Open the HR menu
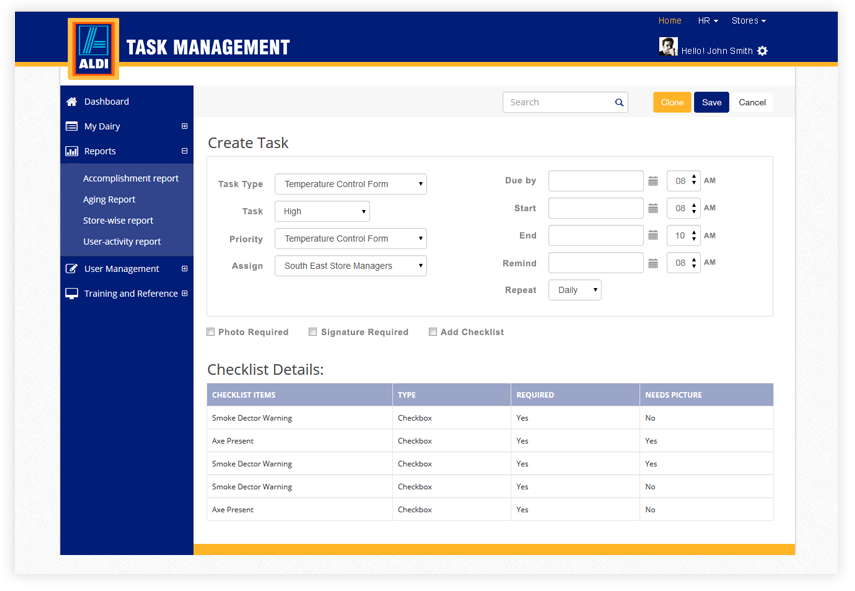Image resolution: width=855 pixels, height=591 pixels. (x=707, y=21)
